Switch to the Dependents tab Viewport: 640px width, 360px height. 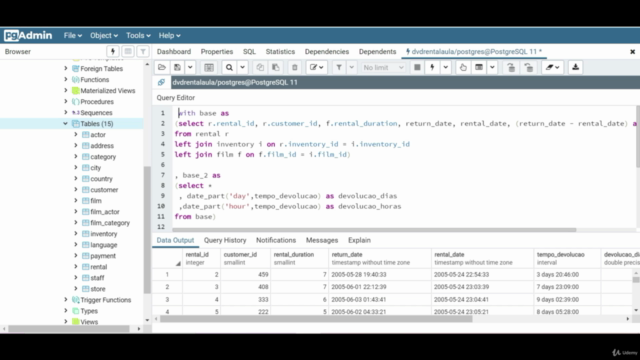[377, 52]
